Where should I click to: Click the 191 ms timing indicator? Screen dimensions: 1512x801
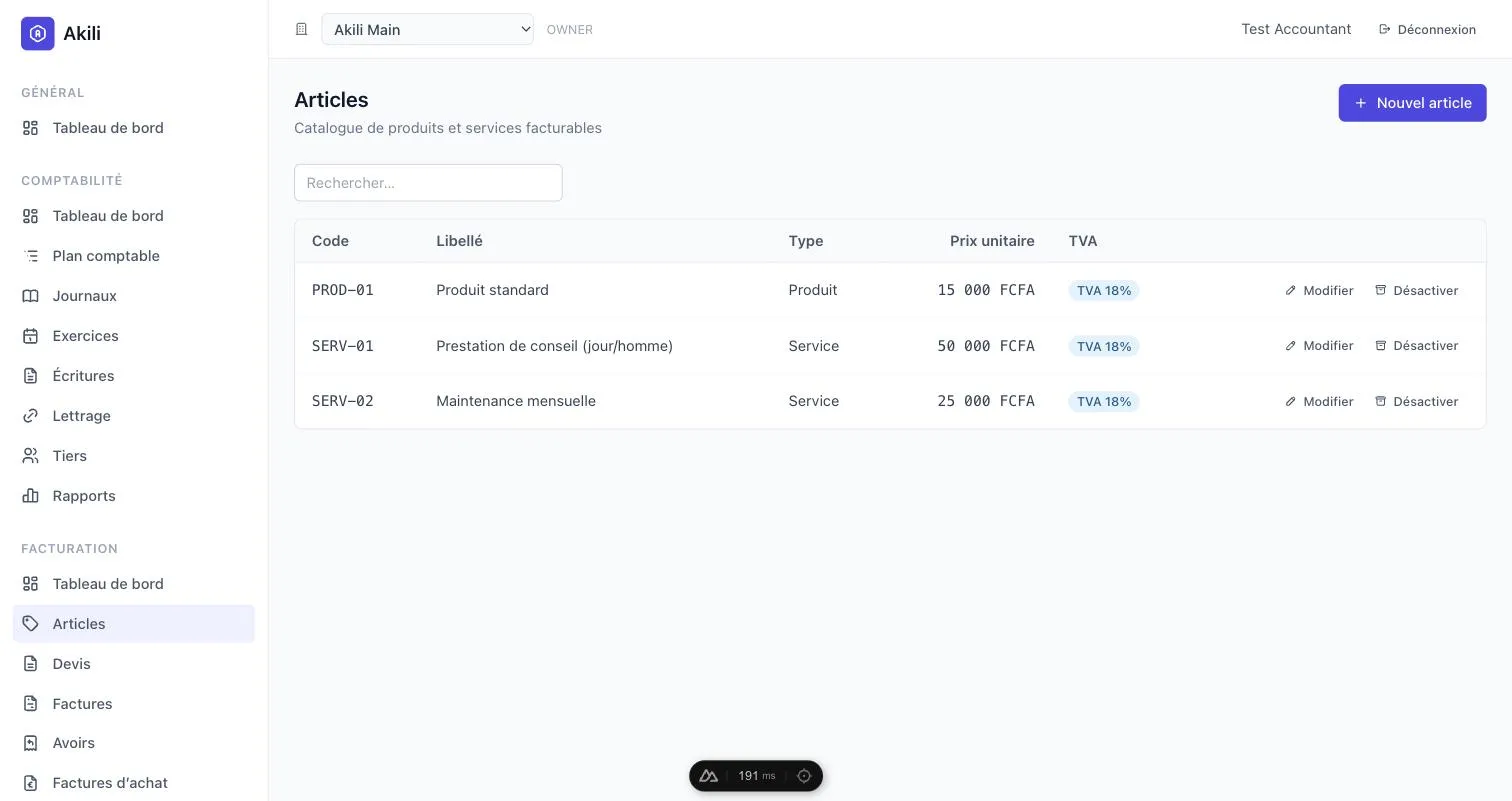click(x=757, y=776)
